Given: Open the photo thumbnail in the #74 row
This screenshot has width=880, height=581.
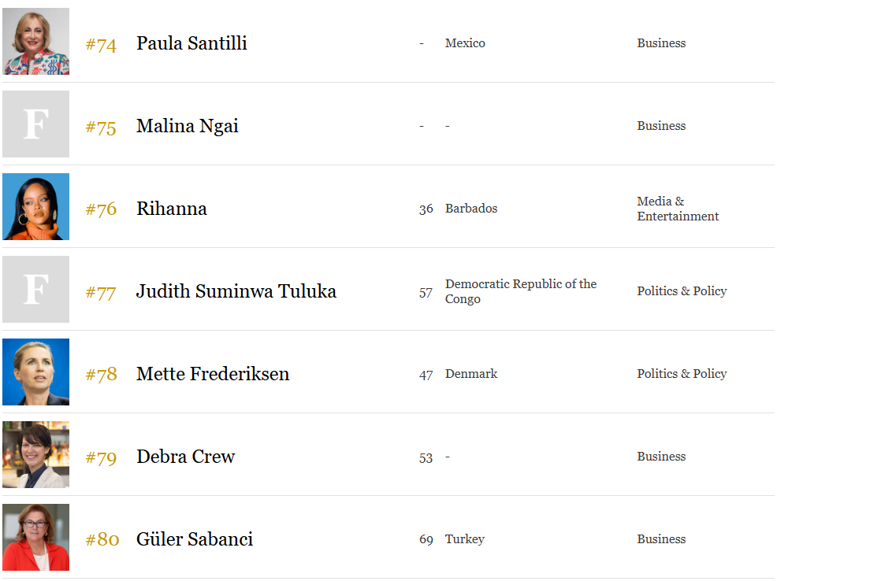Looking at the screenshot, I should pos(36,42).
